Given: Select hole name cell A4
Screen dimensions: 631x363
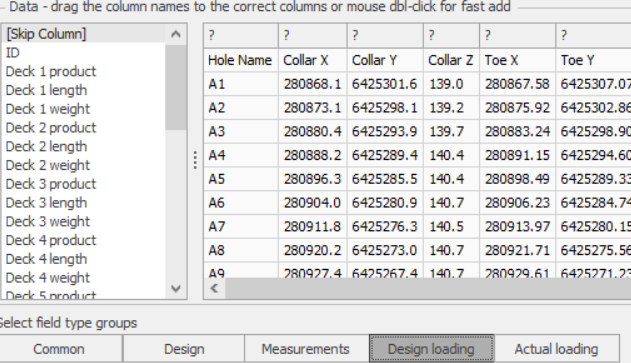Looking at the screenshot, I should tap(241, 155).
